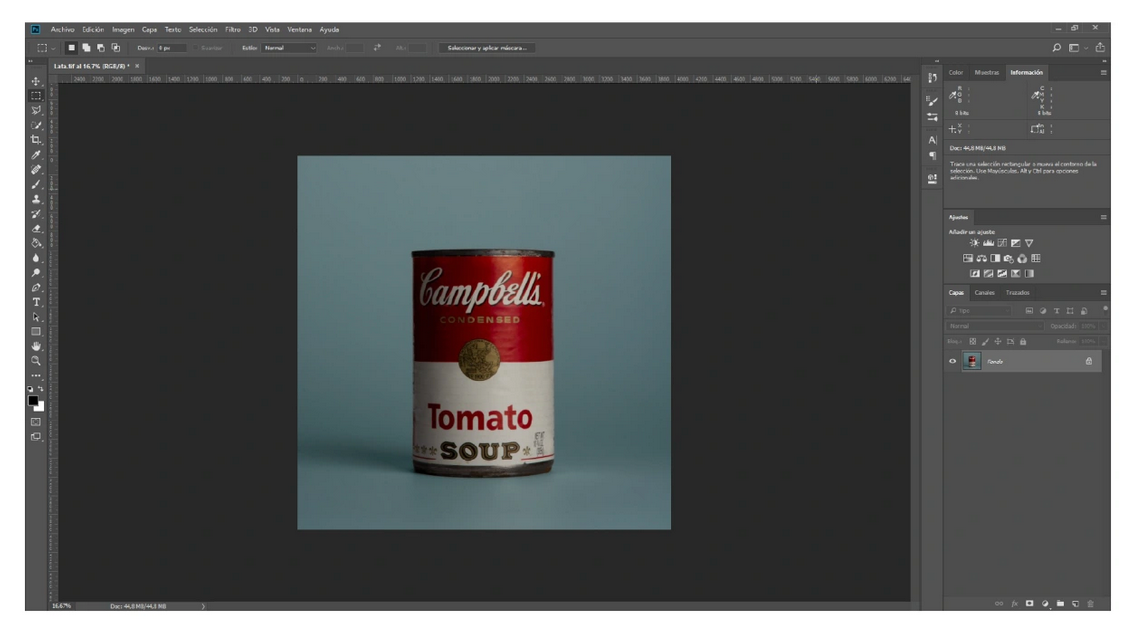Select the Zoom tool
The width and height of the screenshot is (1134, 638).
tap(35, 361)
